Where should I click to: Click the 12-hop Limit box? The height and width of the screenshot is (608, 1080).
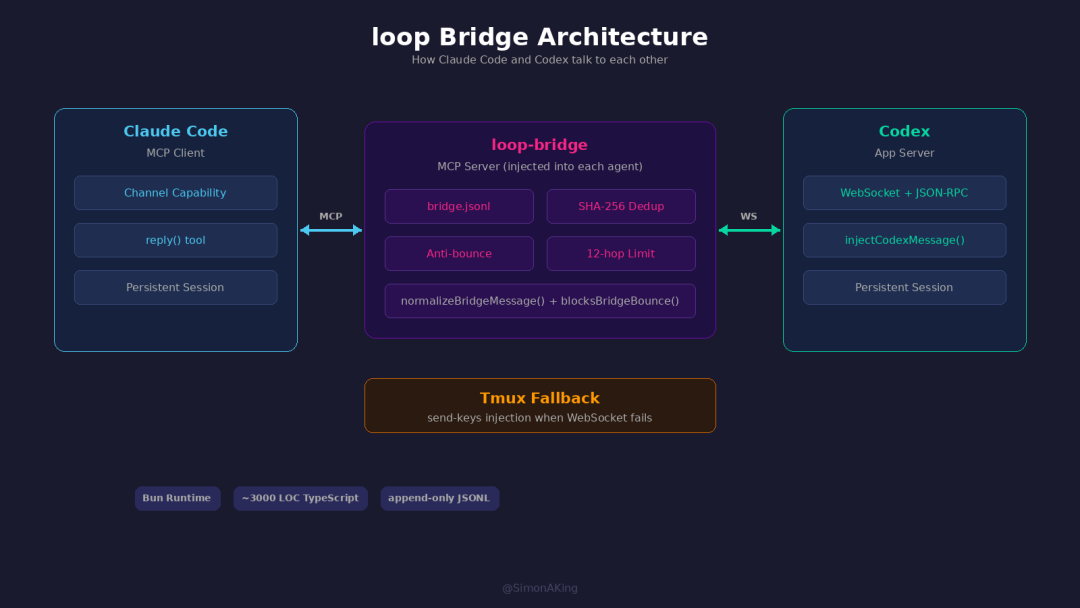click(x=621, y=254)
